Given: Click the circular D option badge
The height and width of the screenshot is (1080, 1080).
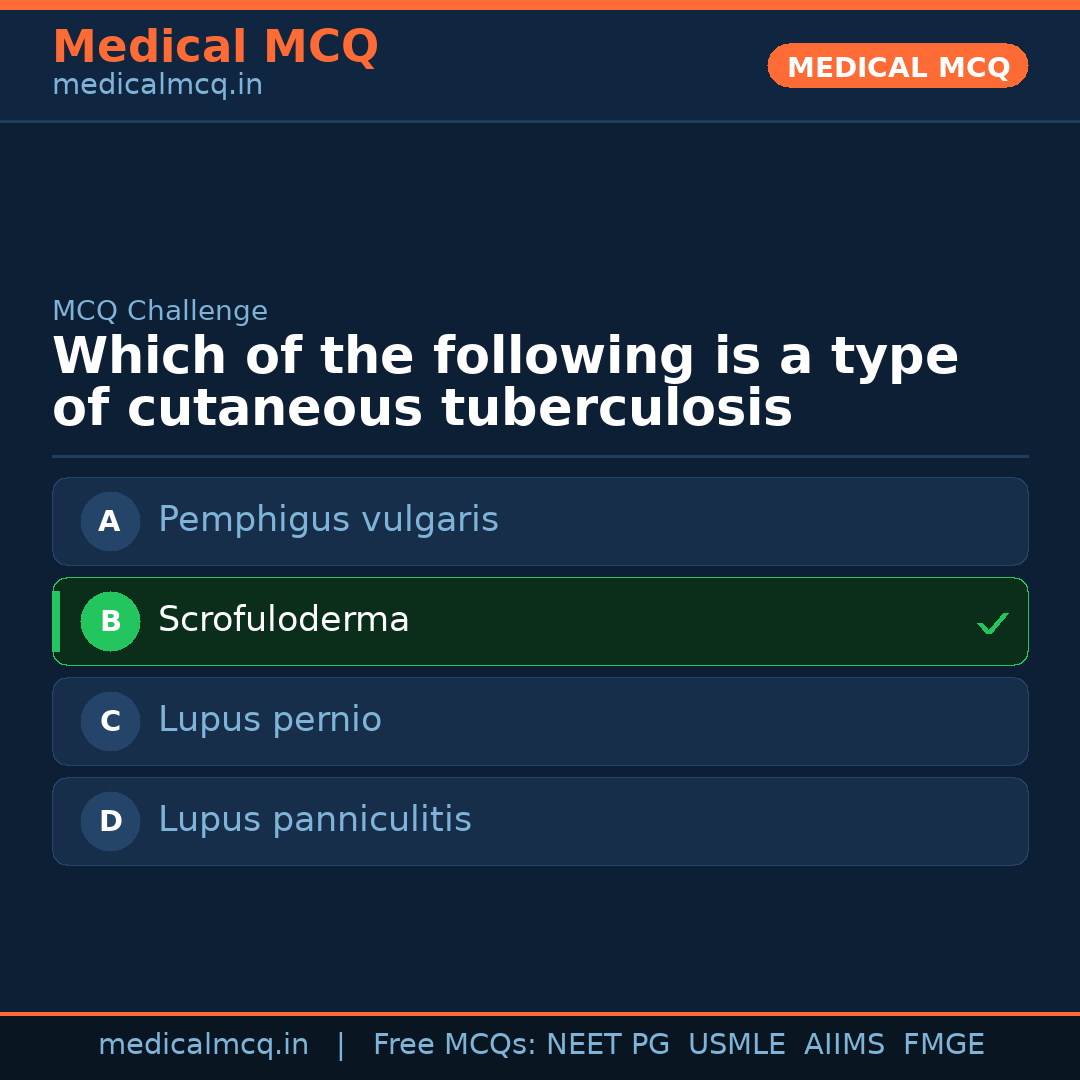Looking at the screenshot, I should (x=110, y=821).
